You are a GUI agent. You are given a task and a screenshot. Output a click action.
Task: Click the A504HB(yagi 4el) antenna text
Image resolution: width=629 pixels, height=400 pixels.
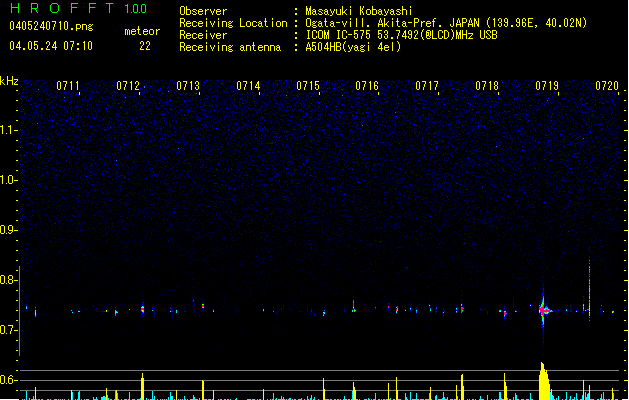point(353,47)
